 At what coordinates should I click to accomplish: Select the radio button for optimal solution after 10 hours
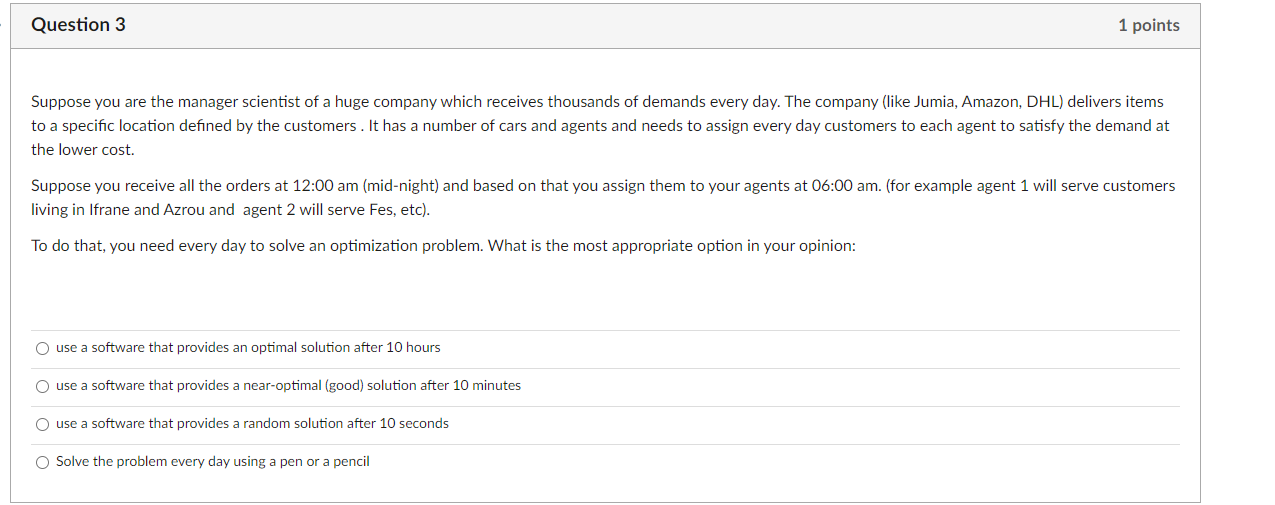click(42, 348)
